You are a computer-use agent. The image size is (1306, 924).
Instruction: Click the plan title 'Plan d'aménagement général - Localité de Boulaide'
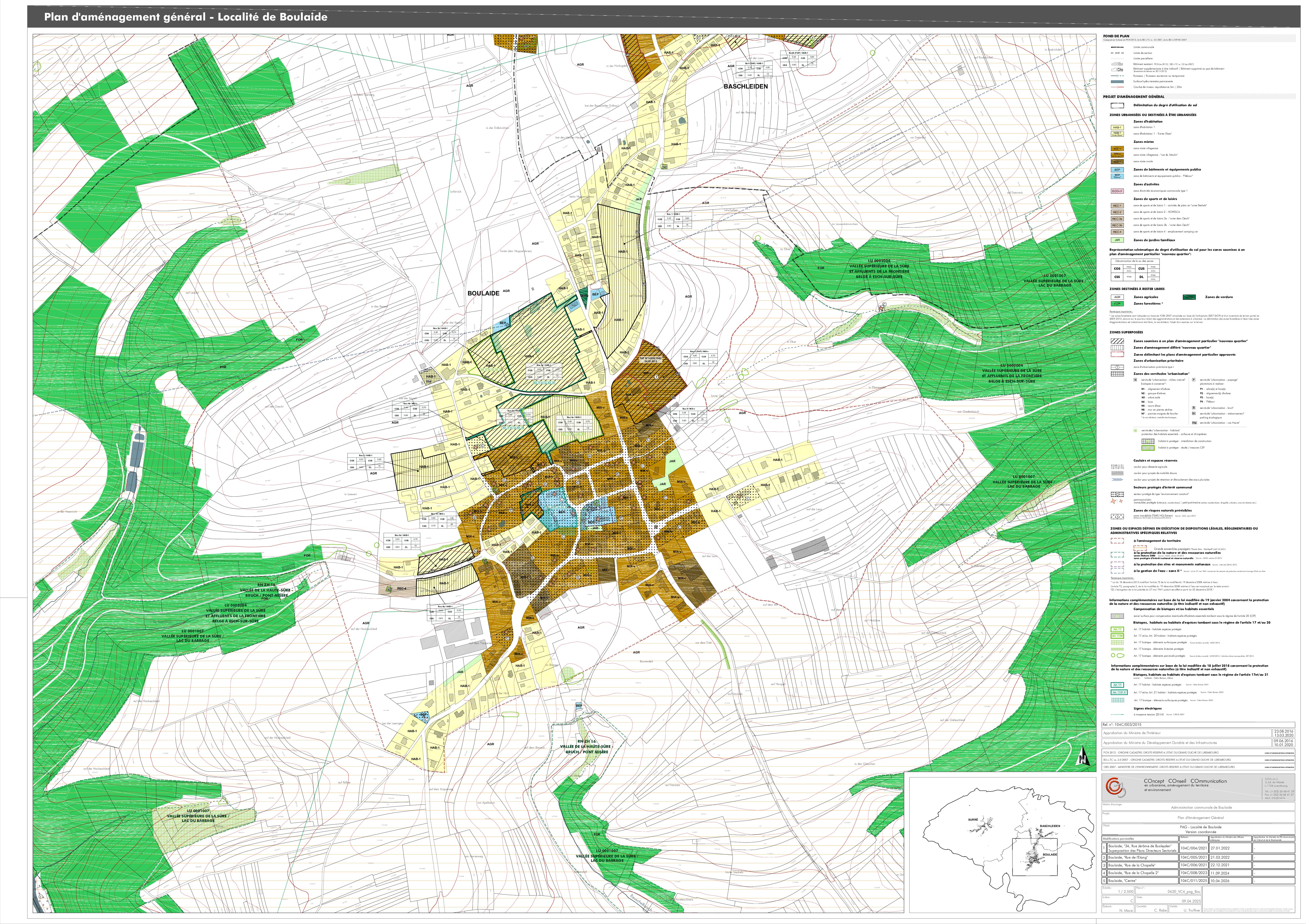[x=186, y=17]
